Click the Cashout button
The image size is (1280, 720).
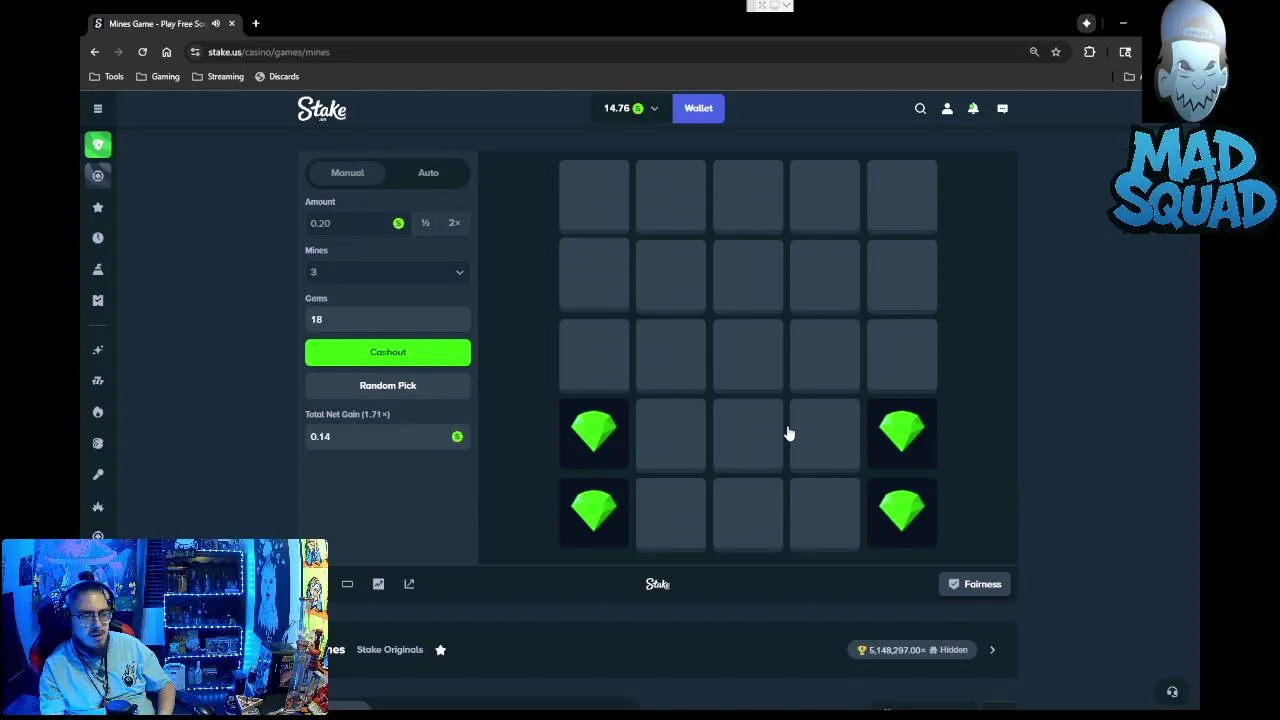click(x=388, y=352)
